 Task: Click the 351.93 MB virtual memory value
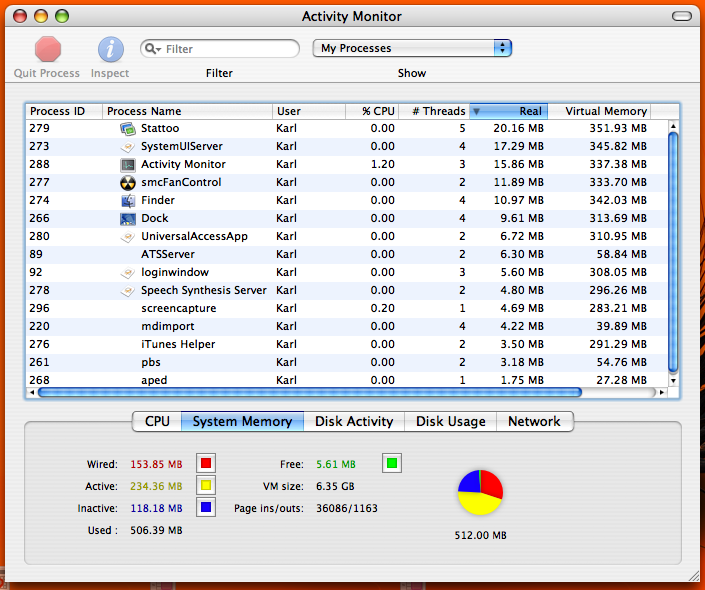point(618,129)
